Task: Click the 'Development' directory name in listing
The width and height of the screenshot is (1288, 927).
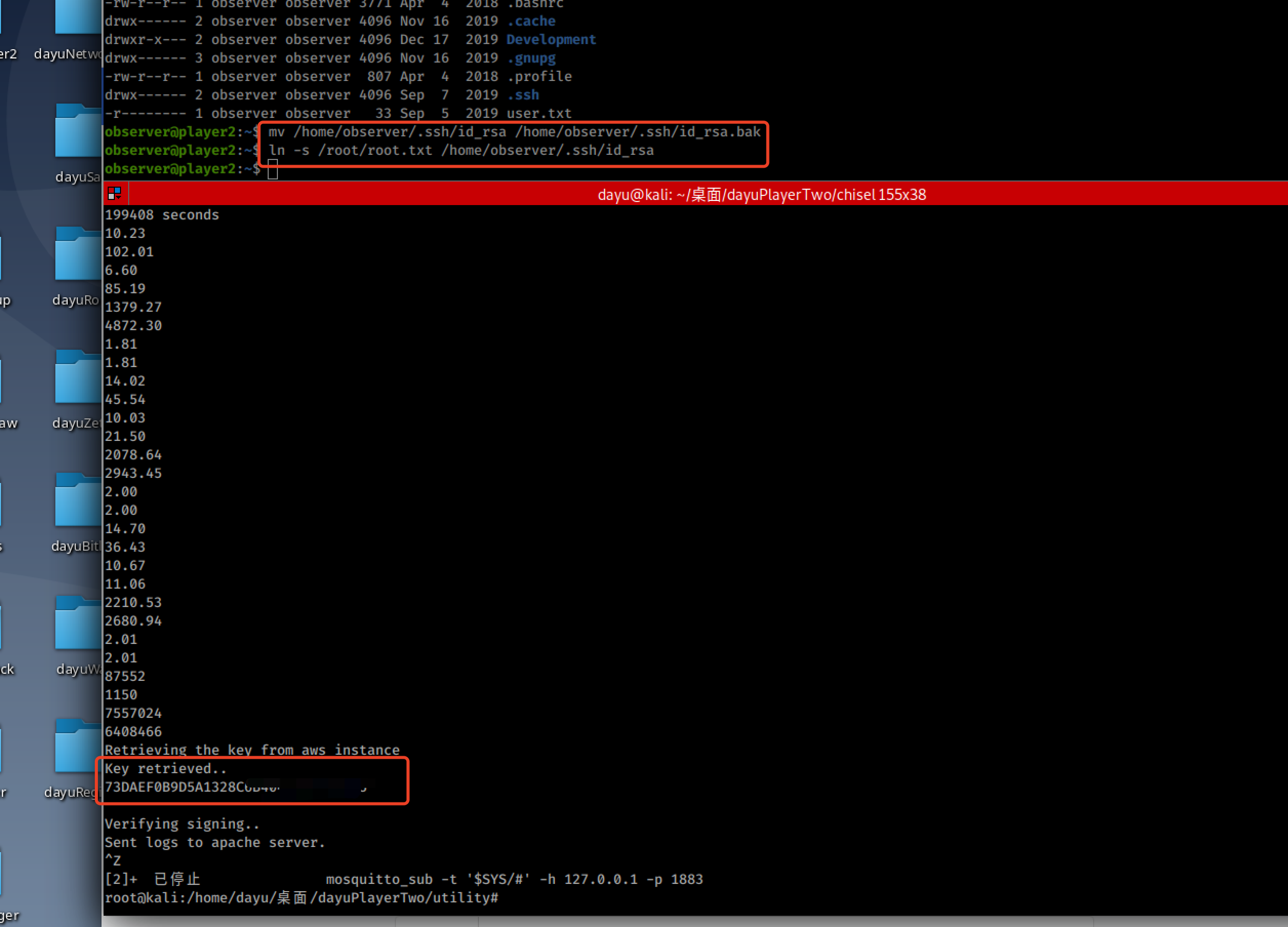Action: coord(551,40)
